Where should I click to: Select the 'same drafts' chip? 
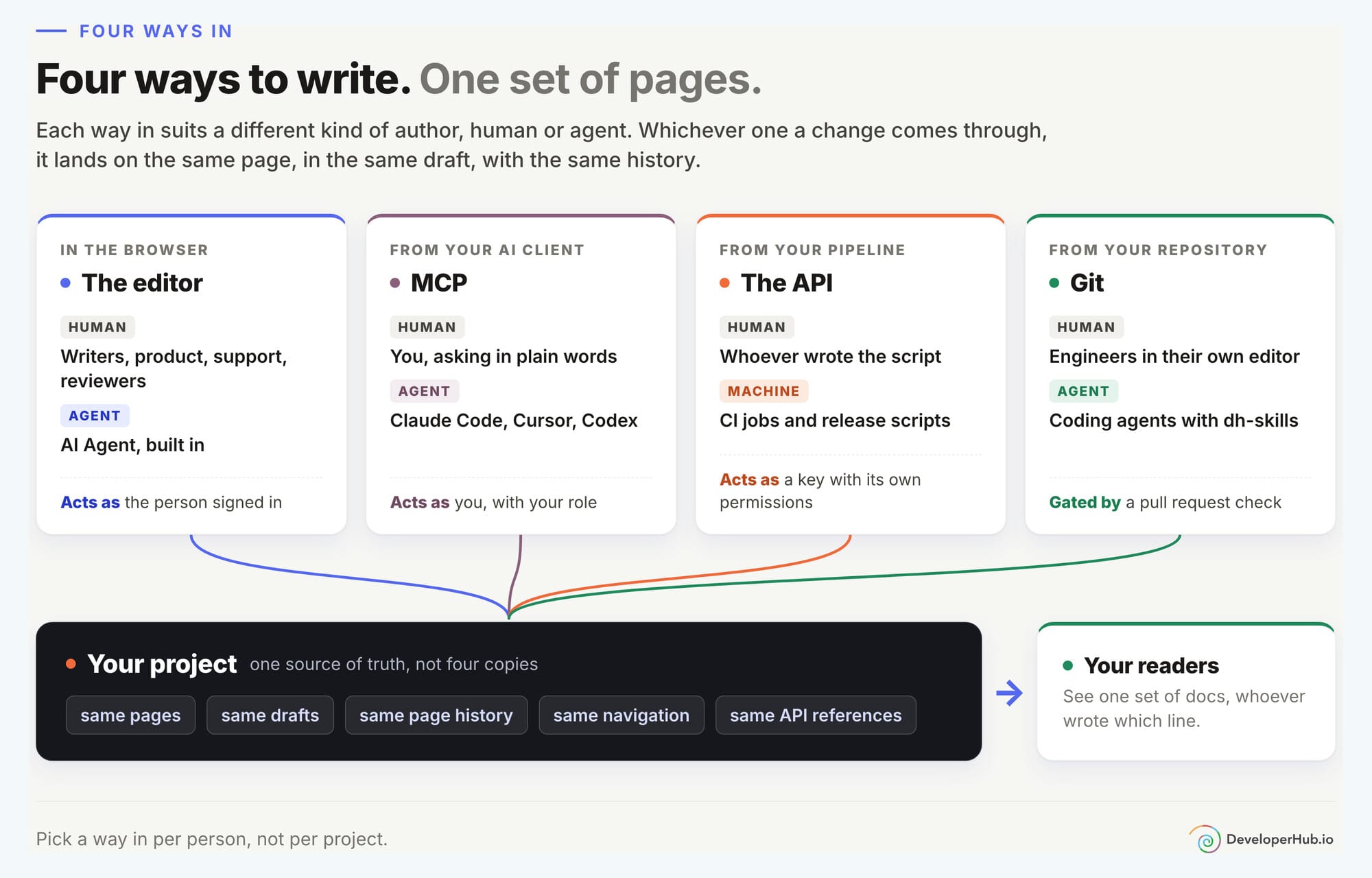(270, 715)
